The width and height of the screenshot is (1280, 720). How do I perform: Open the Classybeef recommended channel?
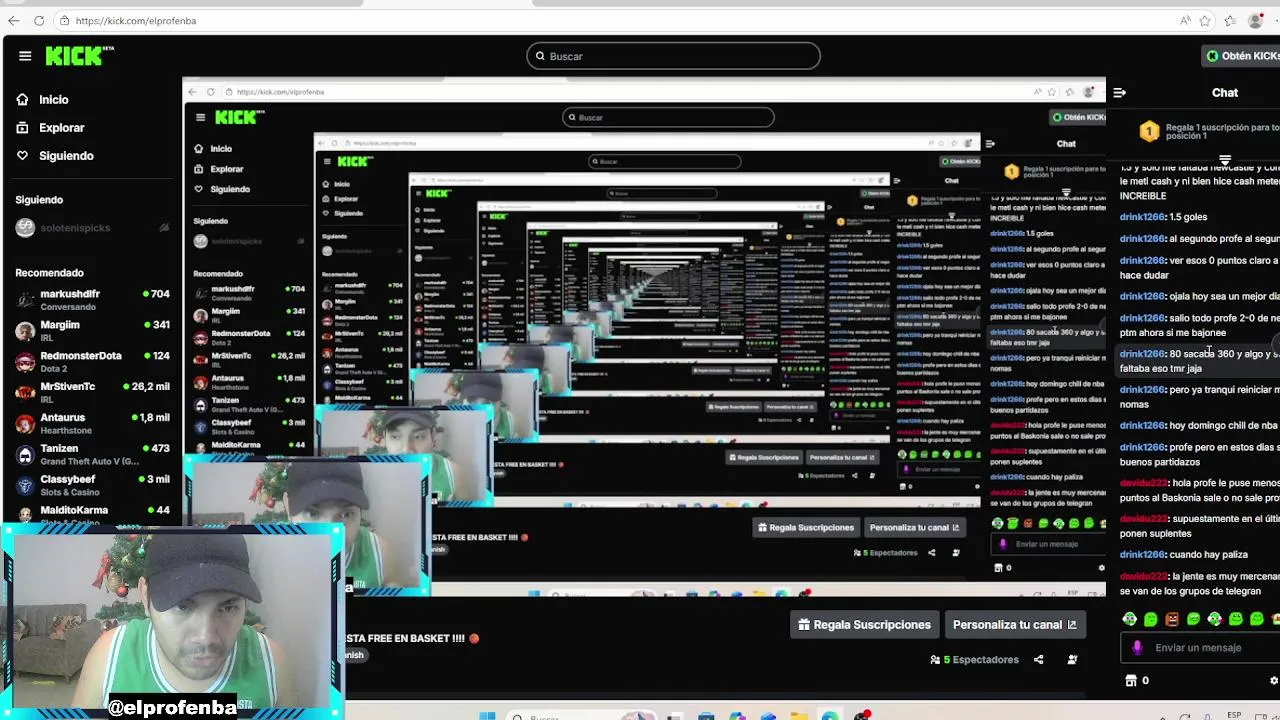click(x=92, y=486)
